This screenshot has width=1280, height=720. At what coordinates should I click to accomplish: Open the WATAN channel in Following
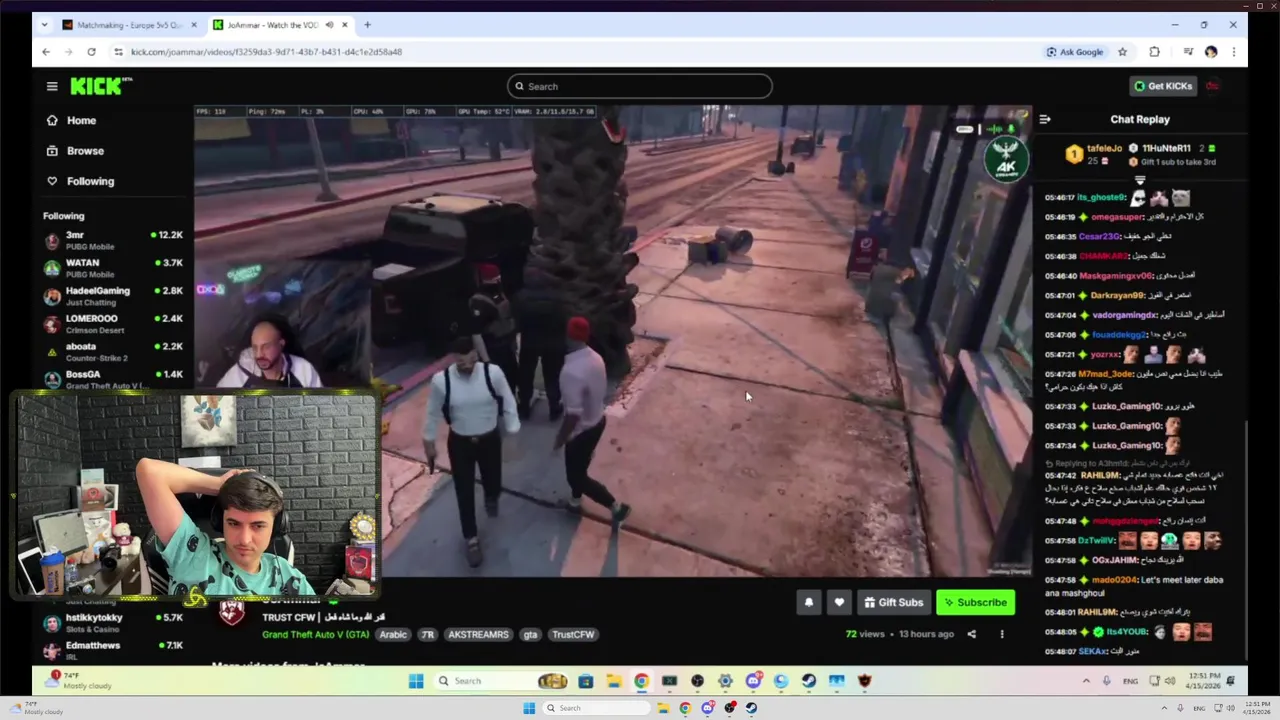(113, 268)
